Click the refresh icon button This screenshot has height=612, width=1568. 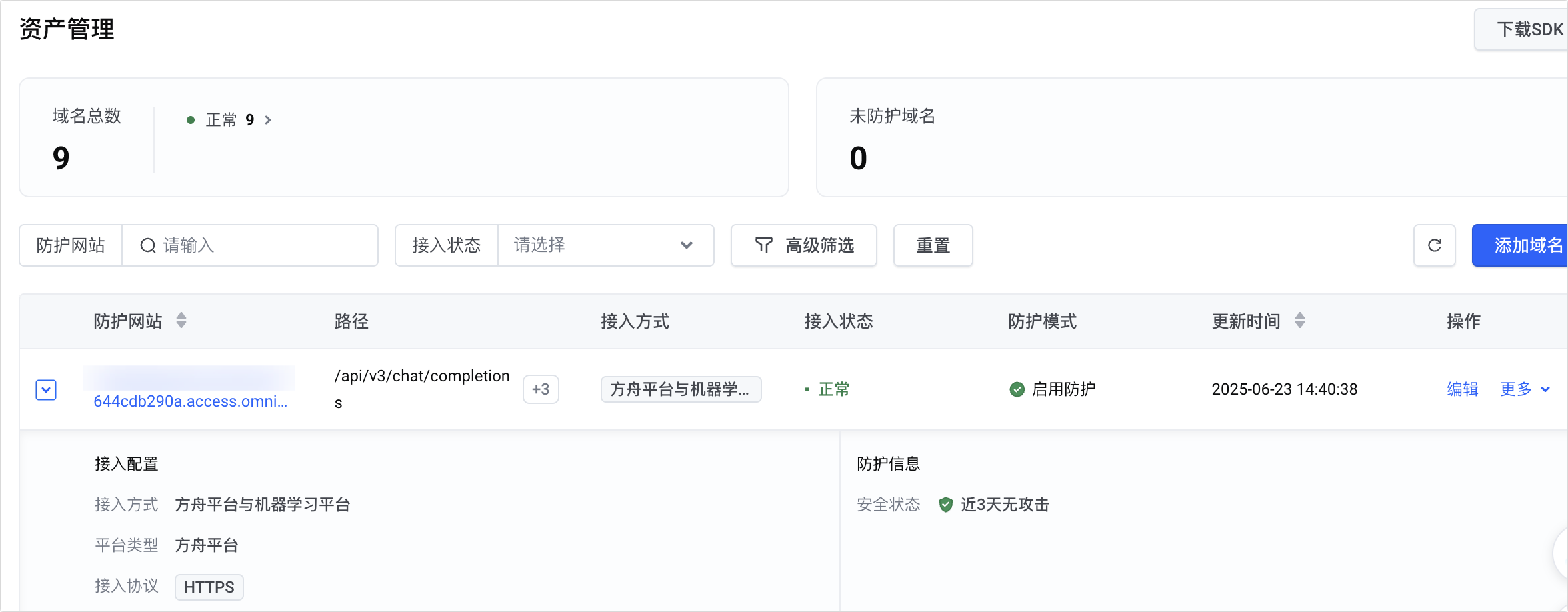click(x=1434, y=245)
